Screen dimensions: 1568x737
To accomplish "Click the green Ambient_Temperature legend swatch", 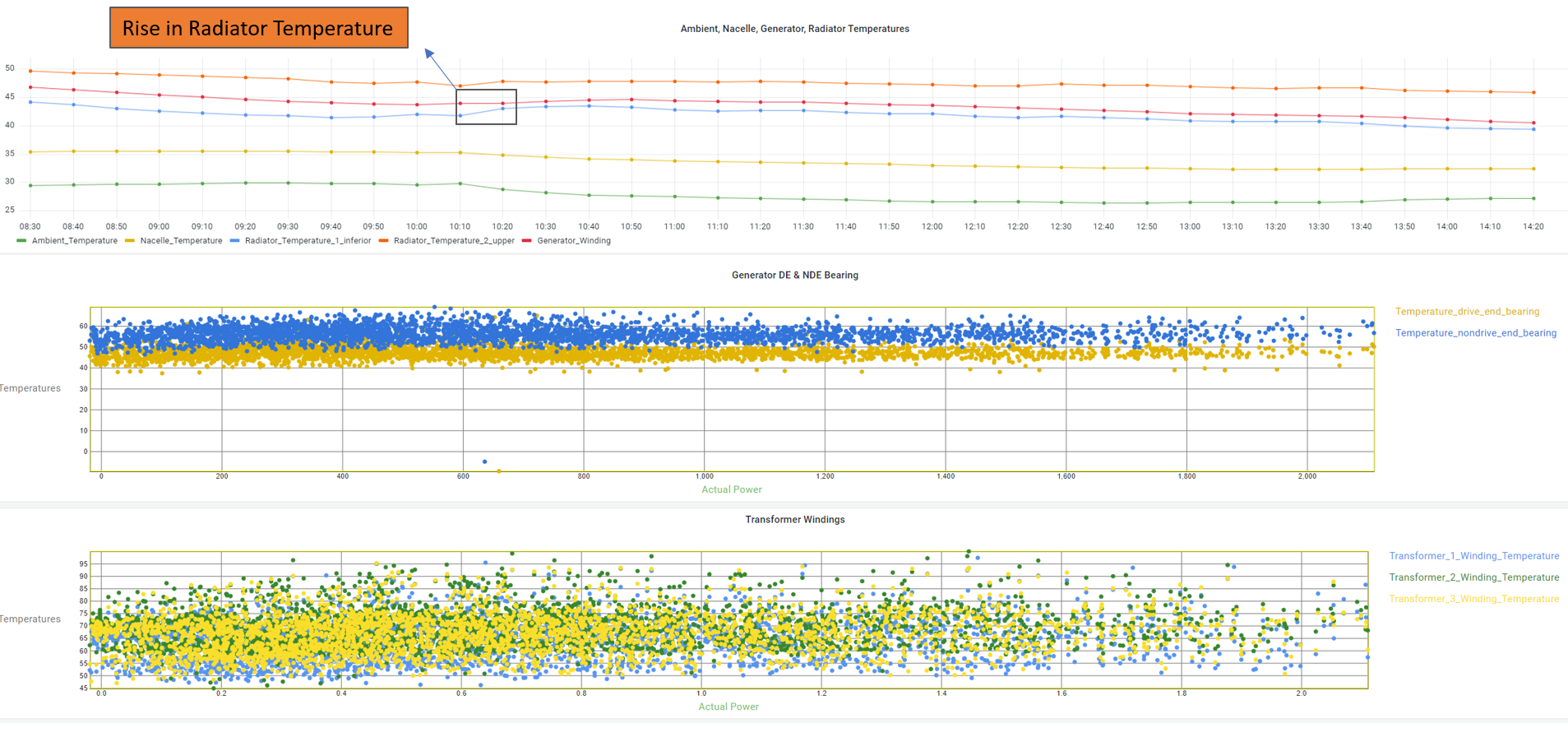I will coord(21,241).
